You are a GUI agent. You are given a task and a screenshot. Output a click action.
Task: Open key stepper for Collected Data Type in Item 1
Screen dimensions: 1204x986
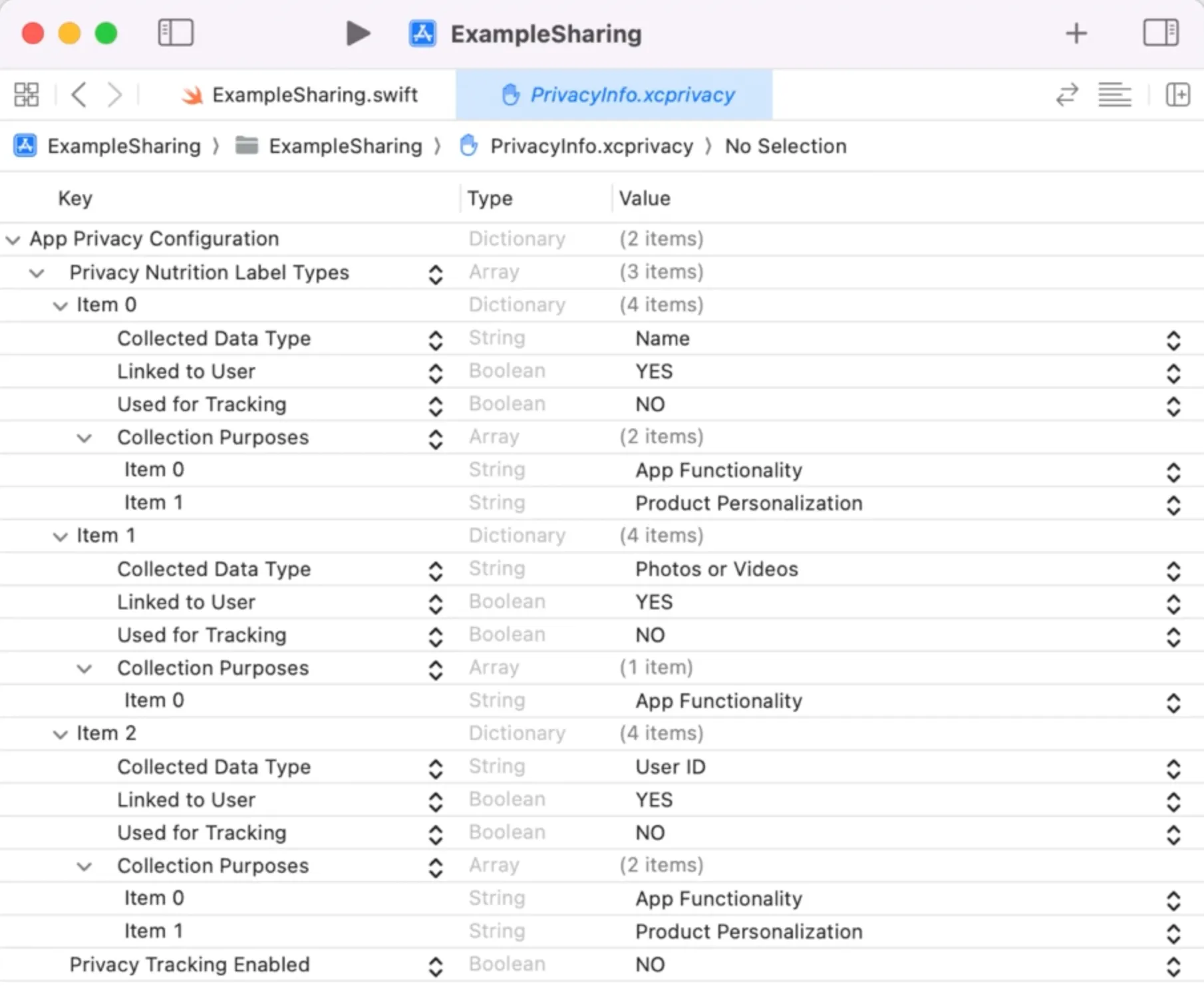coord(436,571)
